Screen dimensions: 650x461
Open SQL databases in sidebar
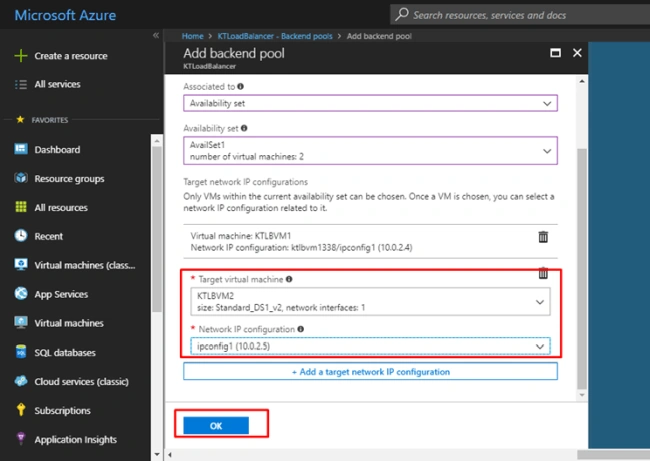65,352
